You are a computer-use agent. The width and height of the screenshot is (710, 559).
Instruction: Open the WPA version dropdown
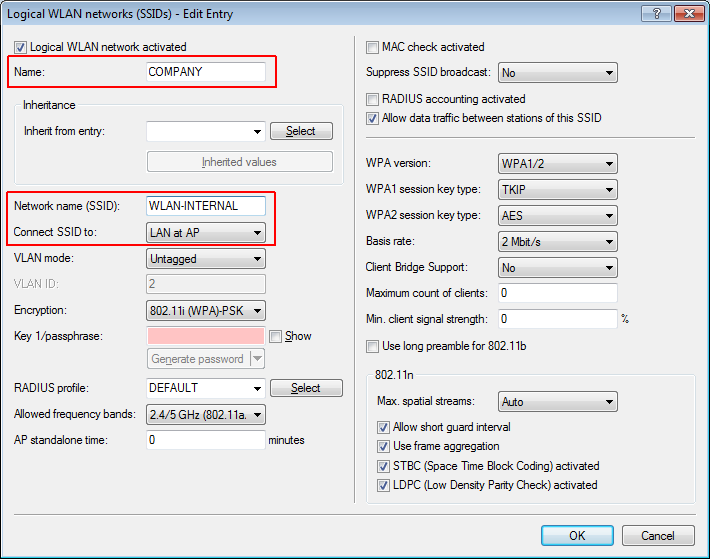coord(557,164)
